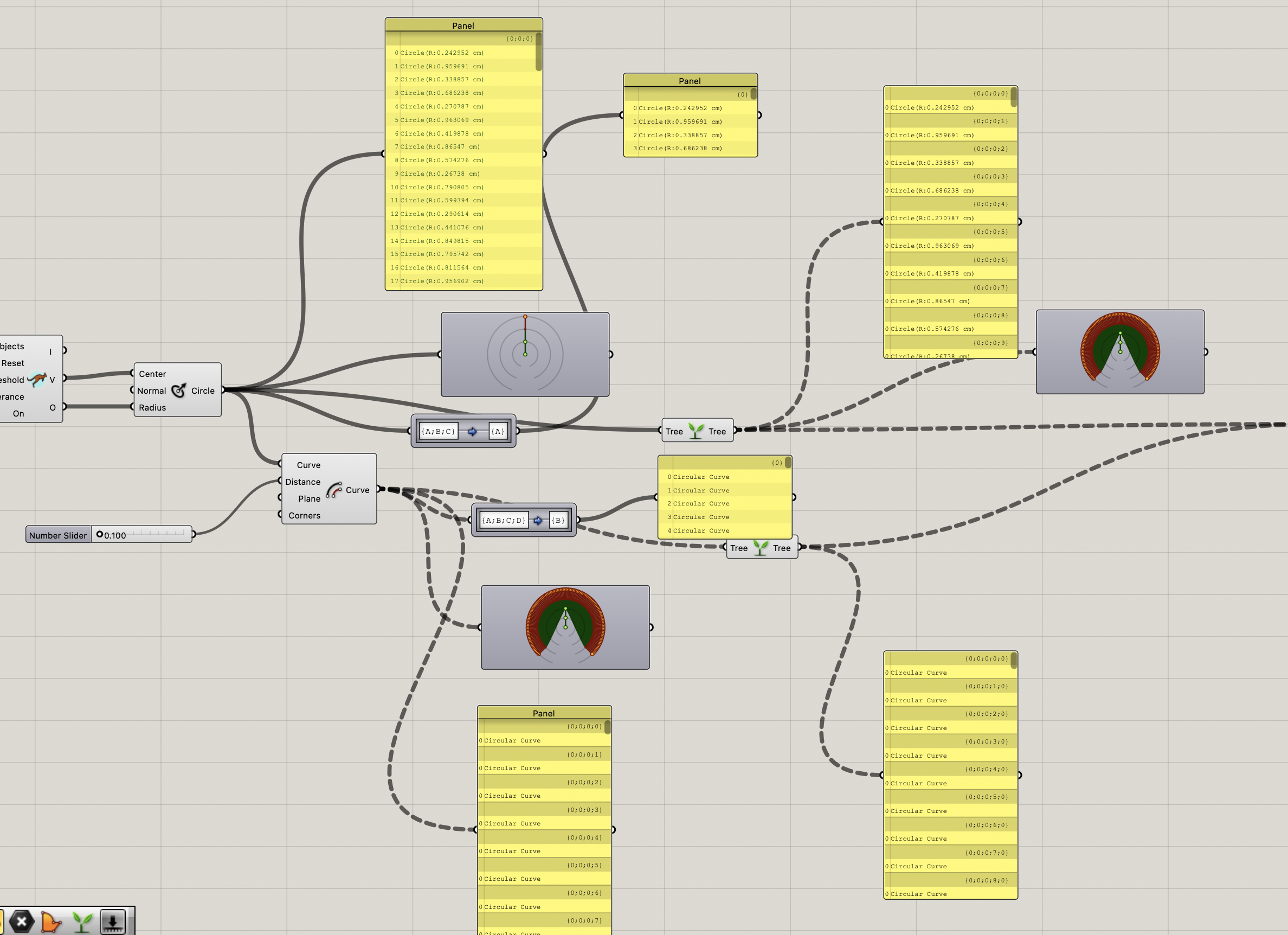Viewport: 1288px width, 935px height.
Task: Click title bar of four-circle Panel
Action: click(690, 81)
